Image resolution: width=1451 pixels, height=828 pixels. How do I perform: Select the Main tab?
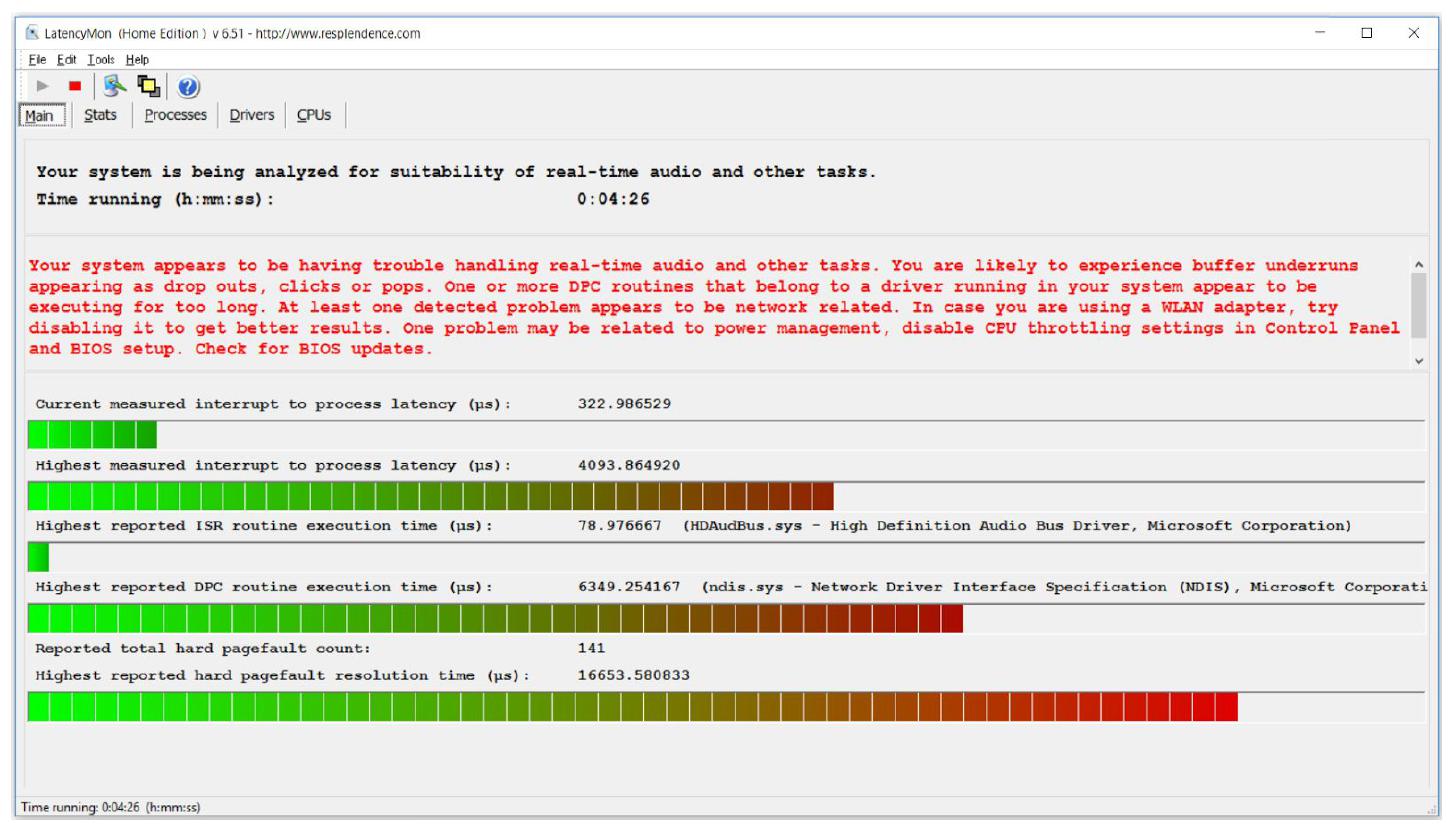(39, 116)
